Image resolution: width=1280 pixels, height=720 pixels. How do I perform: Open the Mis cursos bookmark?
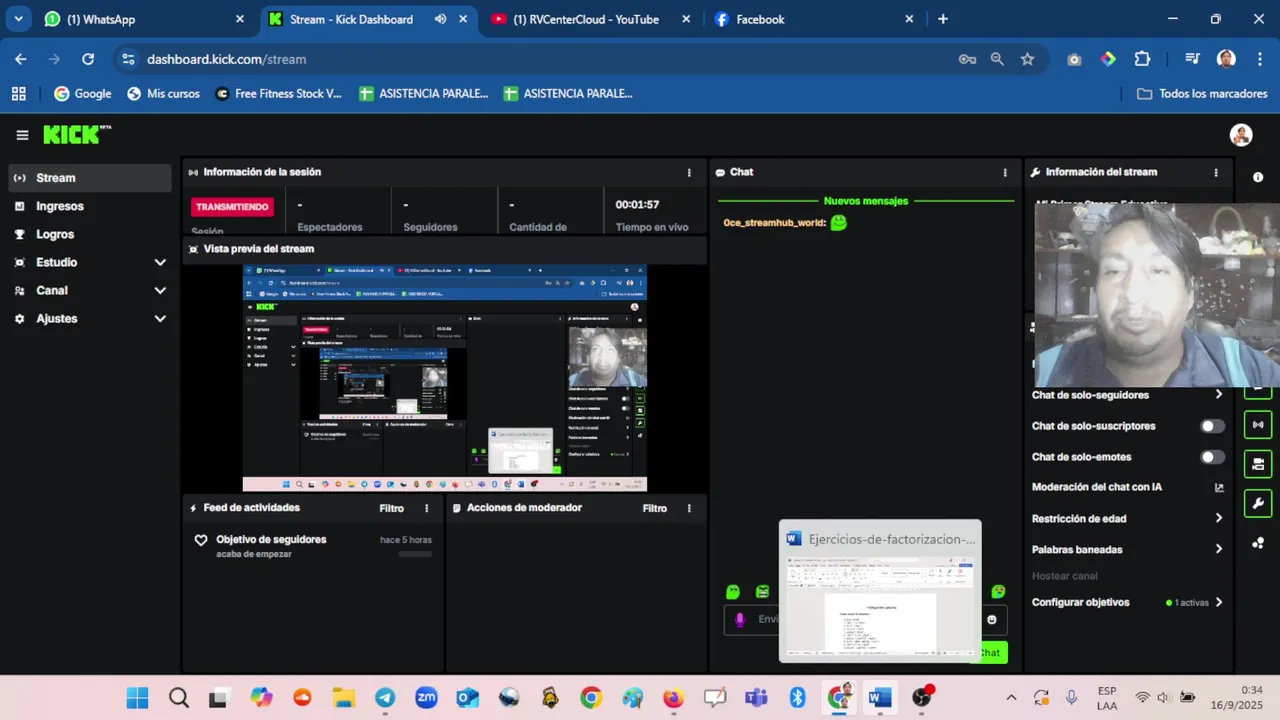(x=163, y=93)
